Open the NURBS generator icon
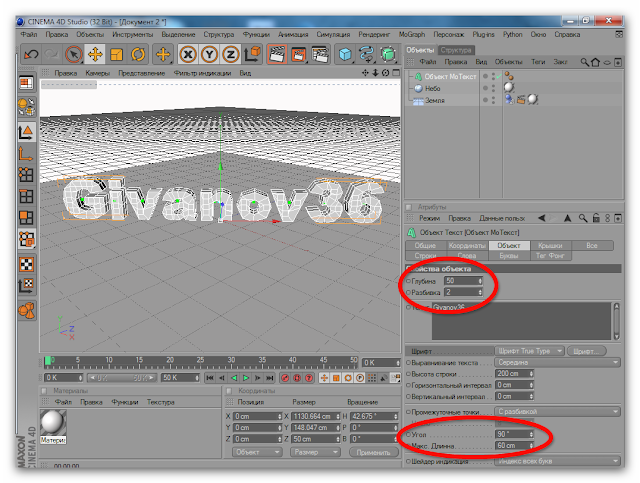Image resolution: width=640 pixels, height=483 pixels. tap(388, 54)
